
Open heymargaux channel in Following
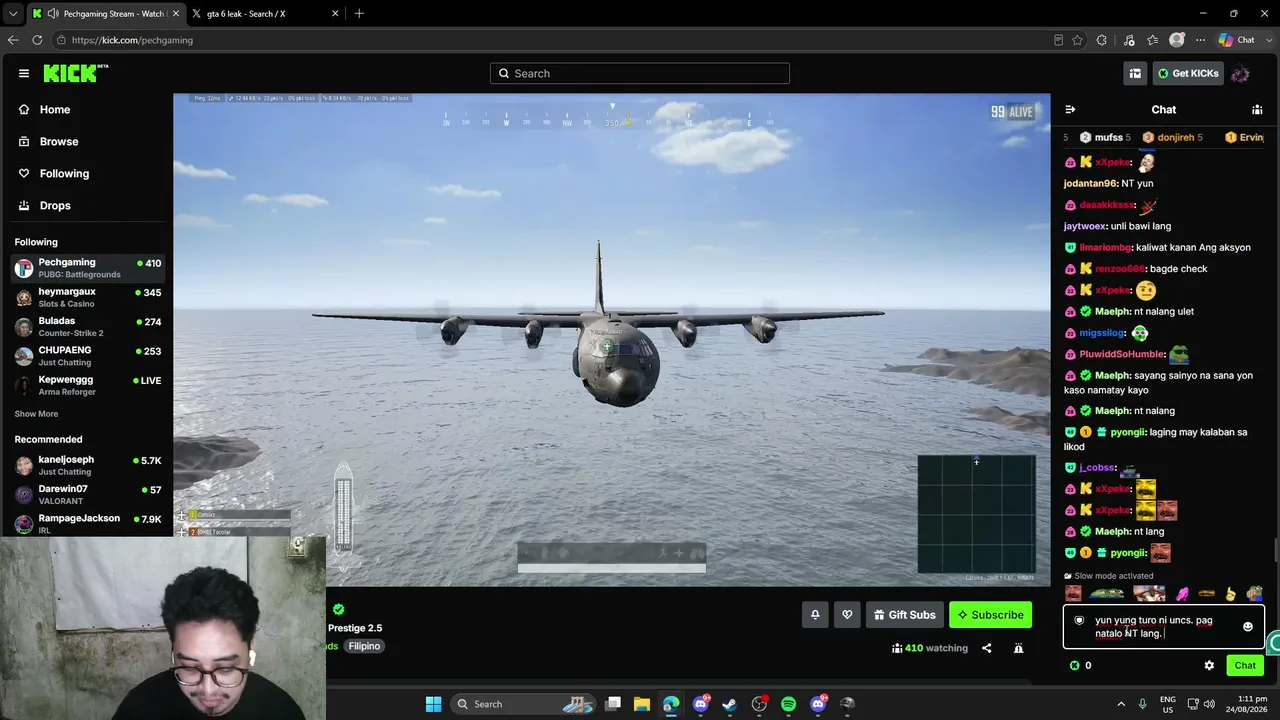pyautogui.click(x=88, y=298)
